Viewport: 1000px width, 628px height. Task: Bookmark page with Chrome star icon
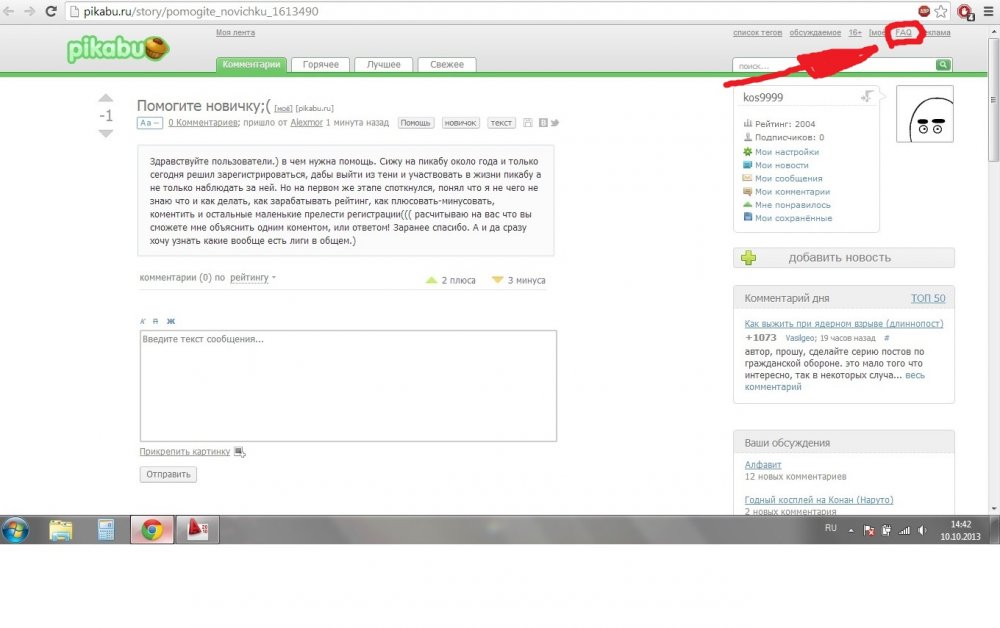[x=940, y=12]
